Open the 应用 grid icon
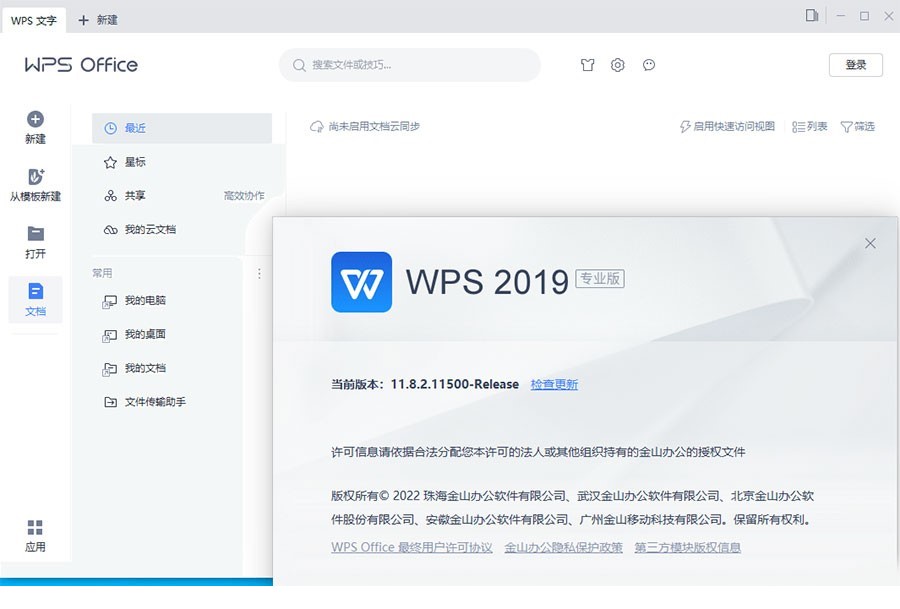 pos(35,527)
